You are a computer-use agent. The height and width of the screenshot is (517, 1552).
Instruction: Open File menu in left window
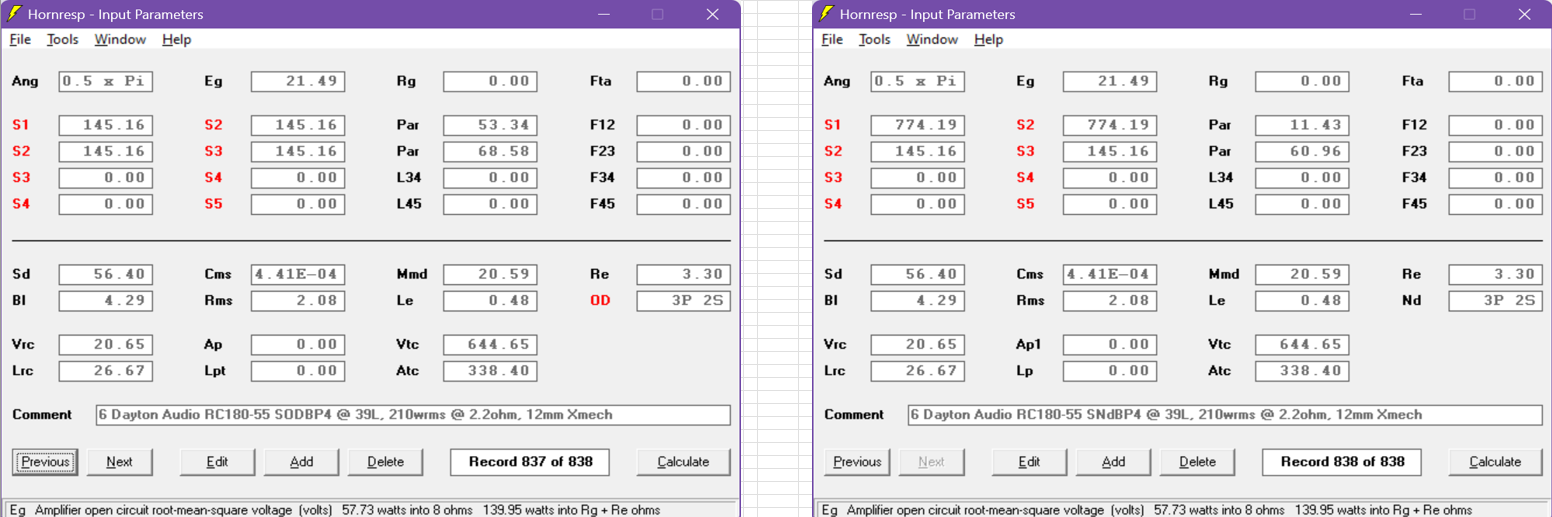(20, 39)
